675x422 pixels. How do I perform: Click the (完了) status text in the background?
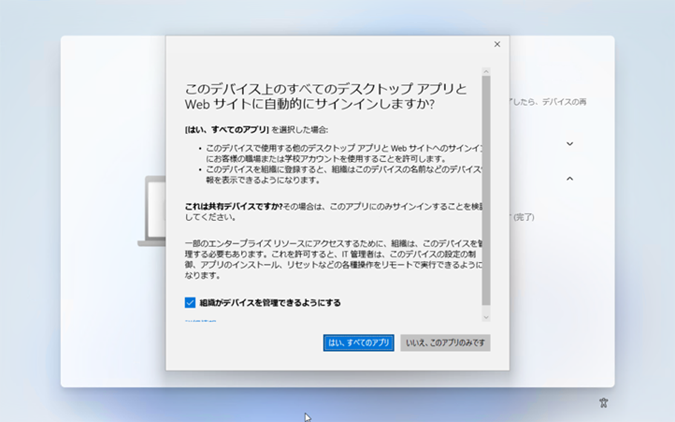(523, 217)
